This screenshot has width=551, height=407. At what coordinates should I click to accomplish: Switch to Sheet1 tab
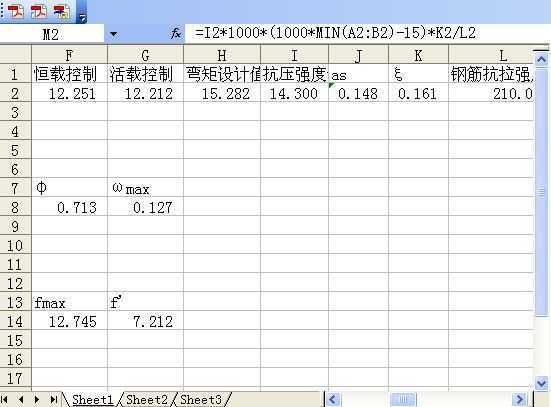pyautogui.click(x=92, y=400)
